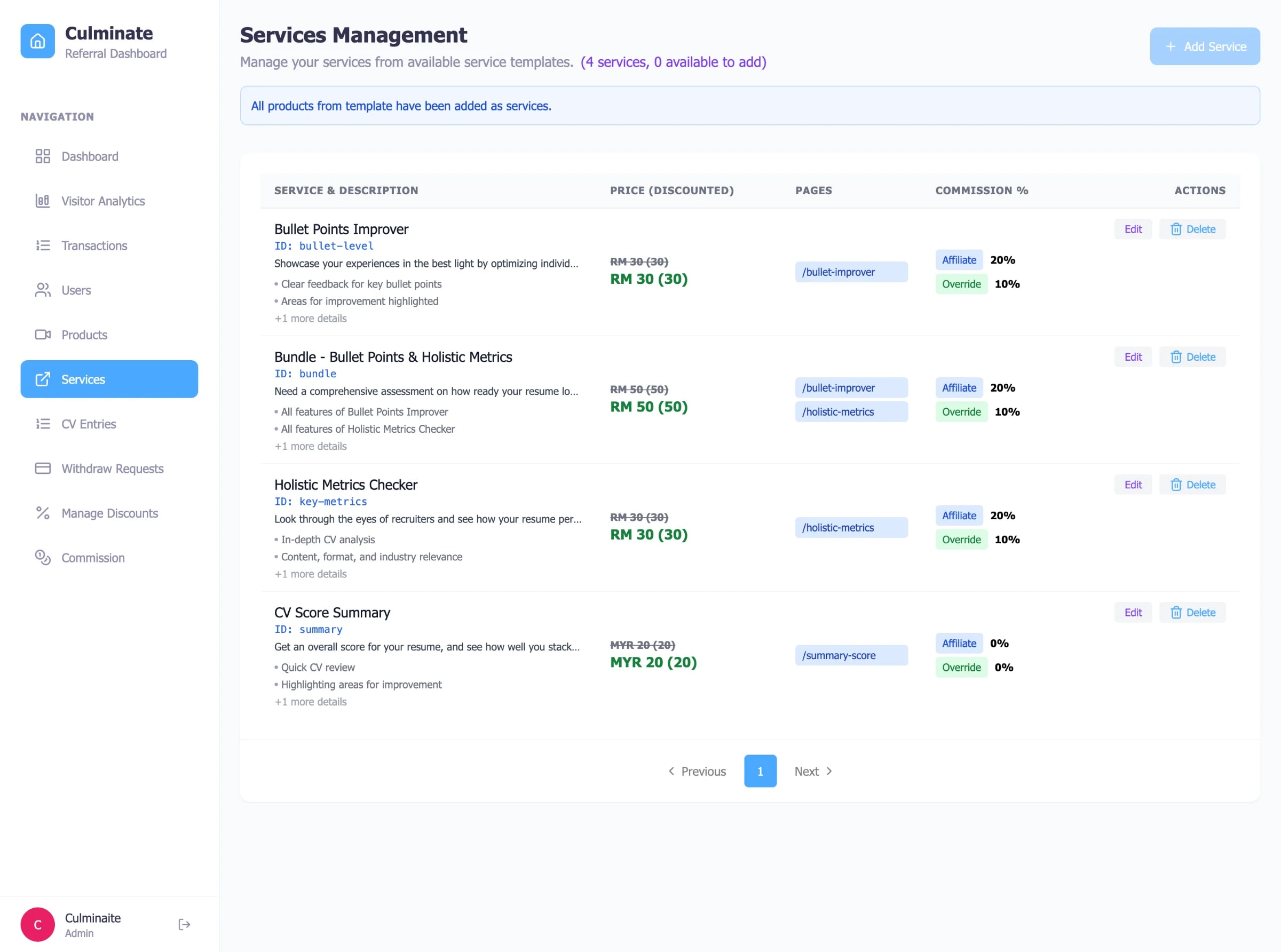1281x952 pixels.
Task: Click /holistic-metrics tag in Bundle row
Action: coord(851,412)
